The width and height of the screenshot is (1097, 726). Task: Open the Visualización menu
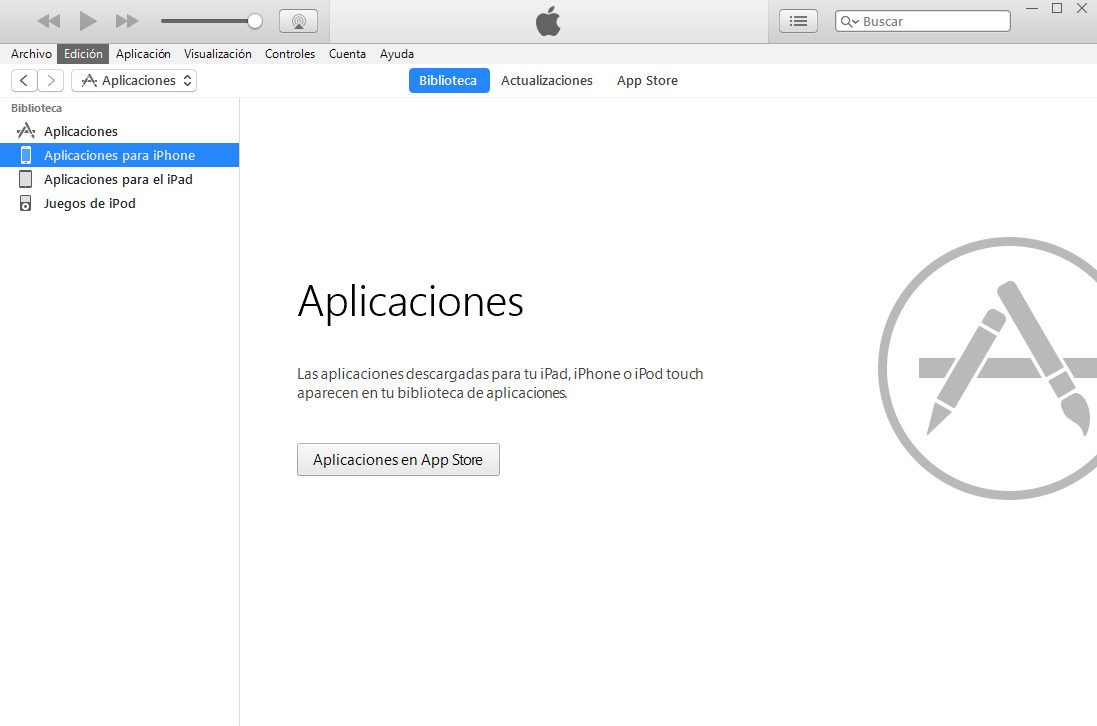click(x=218, y=54)
